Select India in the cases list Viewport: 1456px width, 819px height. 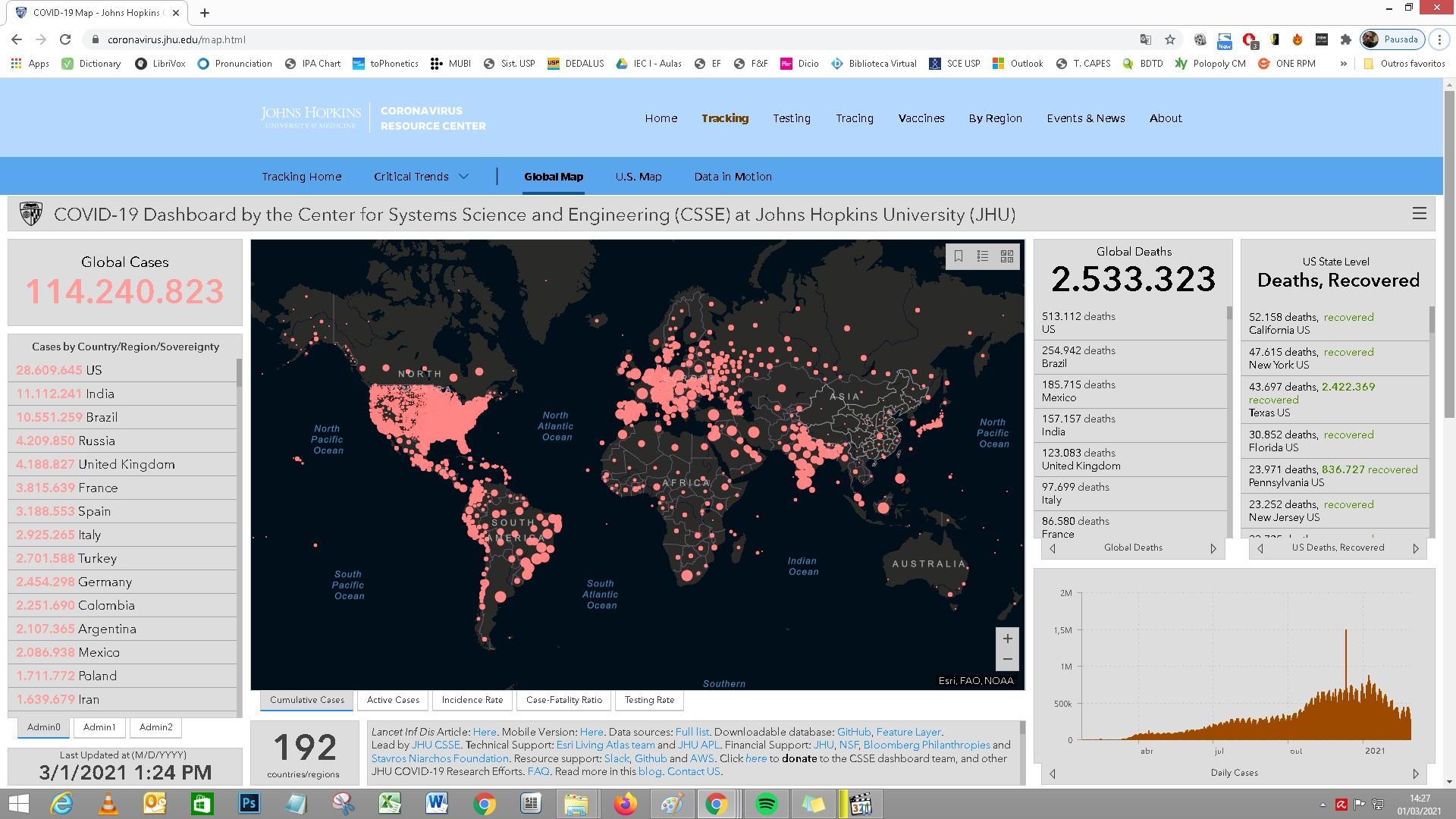coord(123,394)
